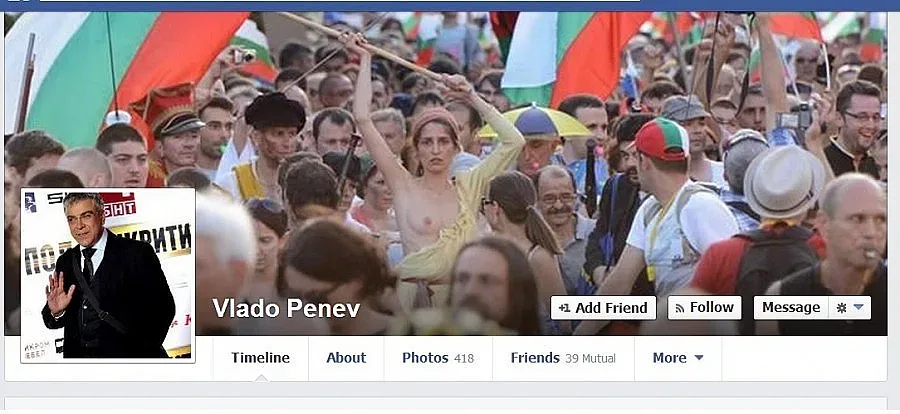The width and height of the screenshot is (900, 414).
Task: Click the Vlado Penev profile name
Action: pos(286,308)
